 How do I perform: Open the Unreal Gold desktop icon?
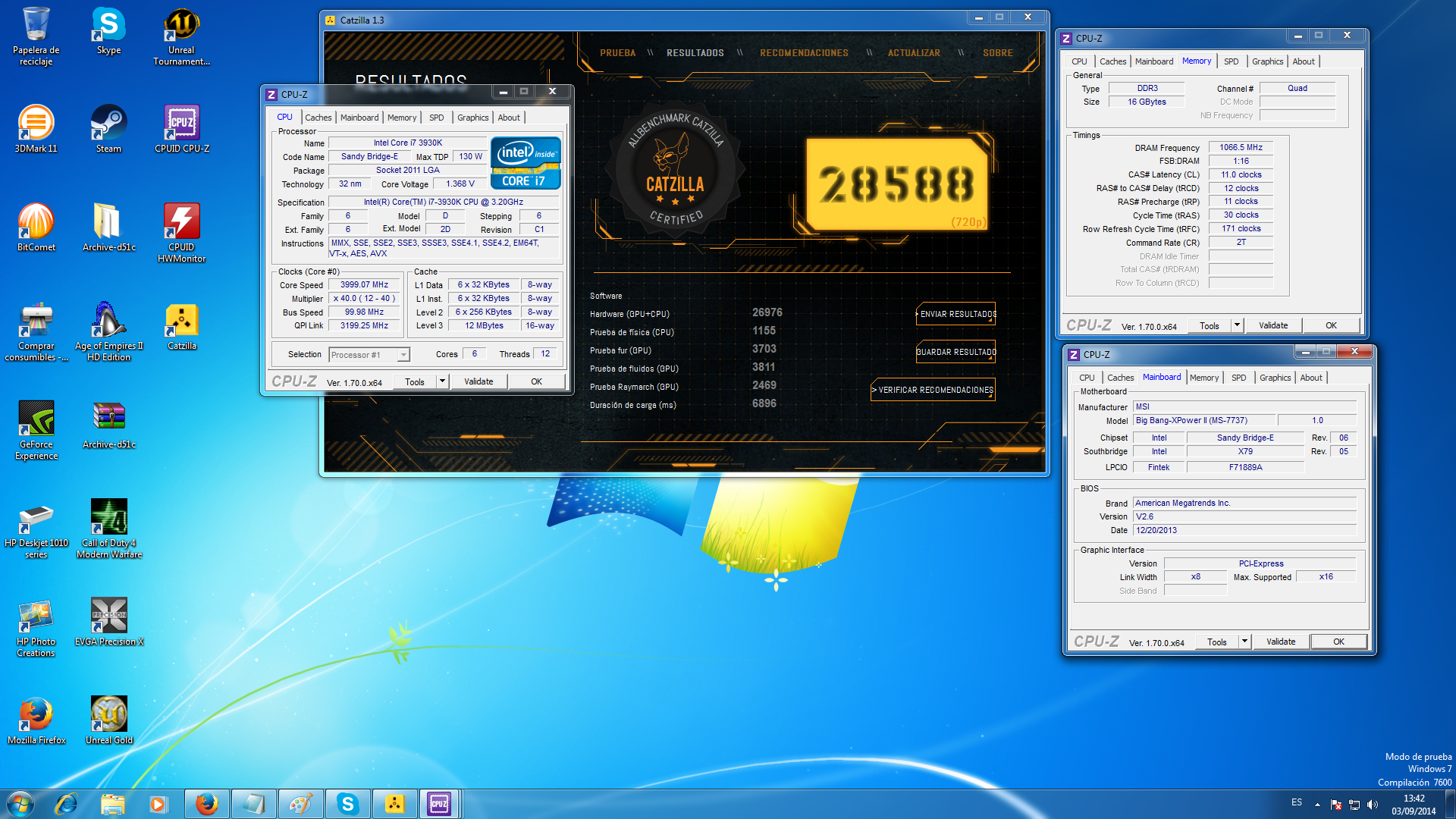click(x=108, y=721)
